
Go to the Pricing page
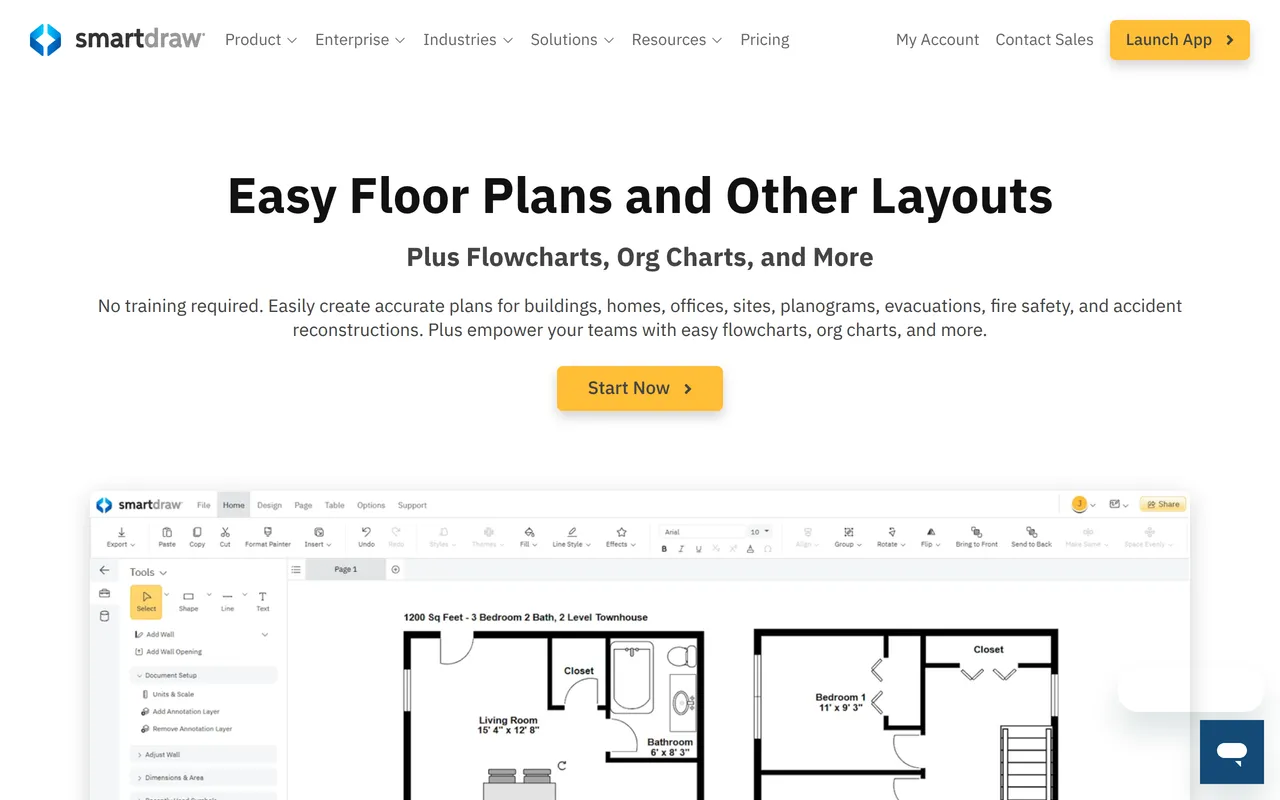[765, 40]
